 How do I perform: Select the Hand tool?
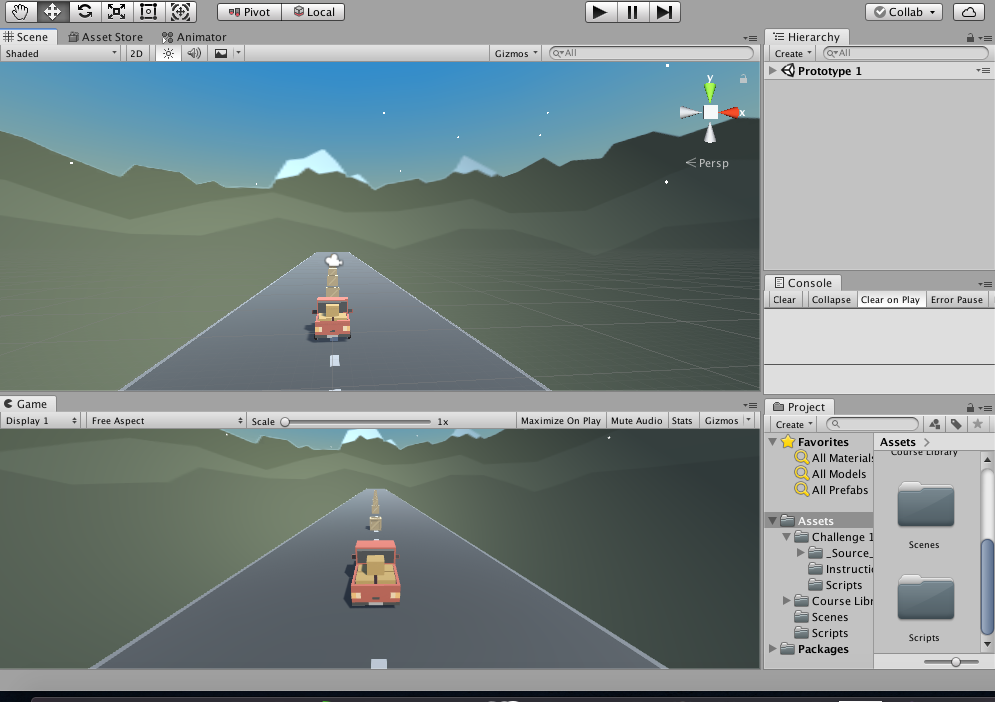click(x=18, y=11)
